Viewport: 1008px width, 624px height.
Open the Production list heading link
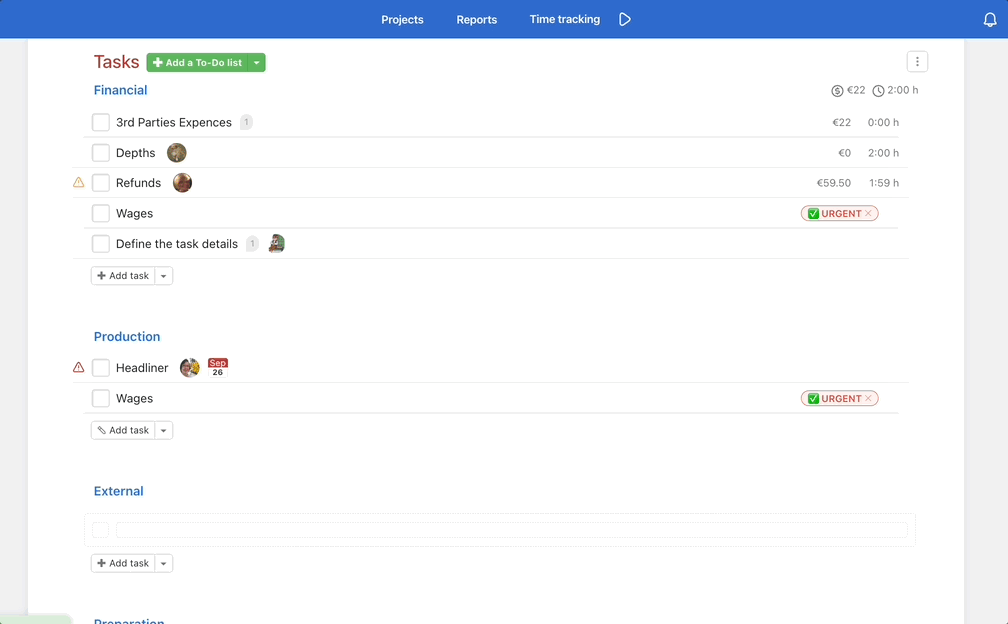[127, 337]
